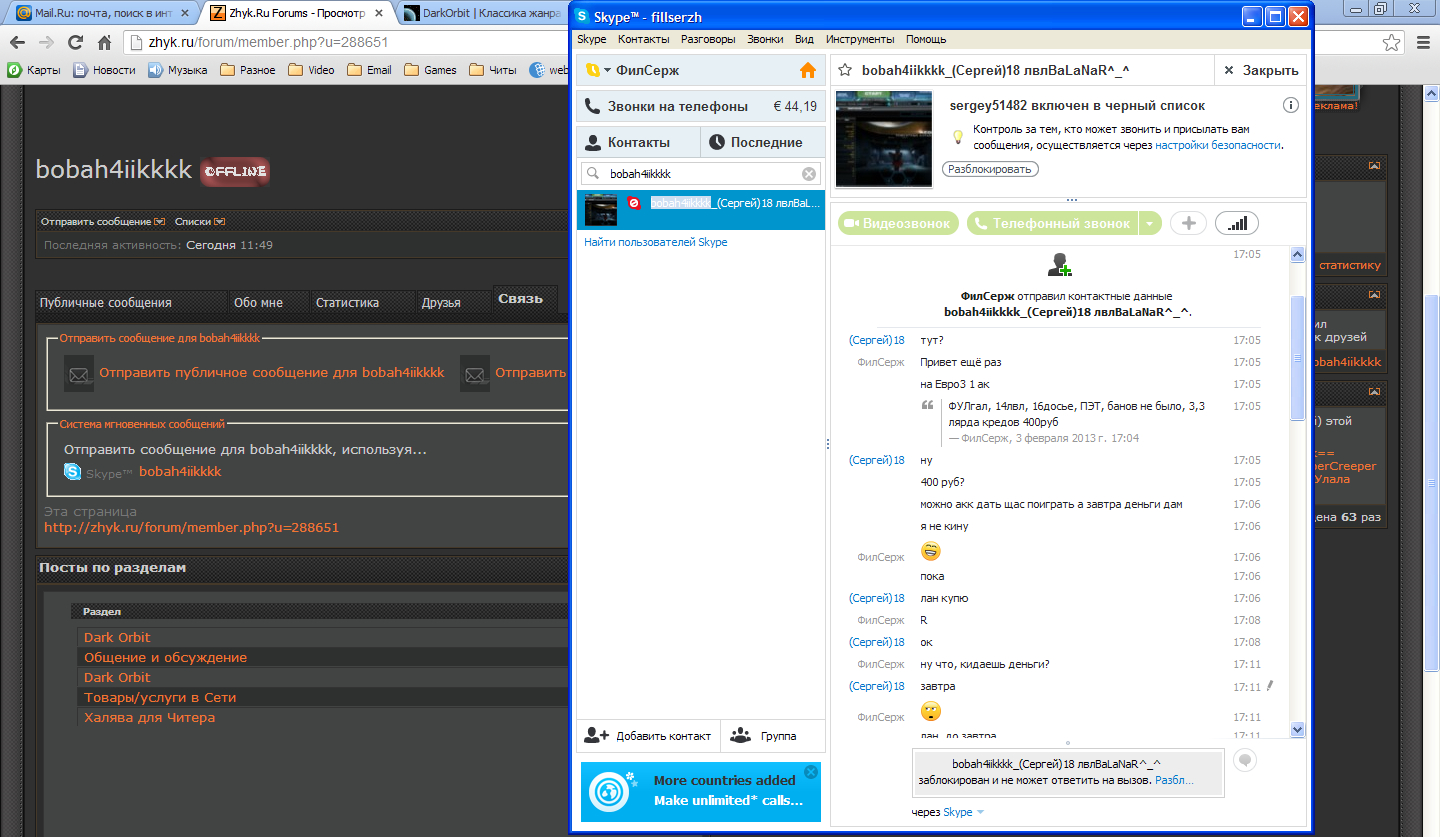Image resolution: width=1440 pixels, height=837 pixels.
Task: Click the Закрыть button in Skype header
Action: pyautogui.click(x=1262, y=70)
